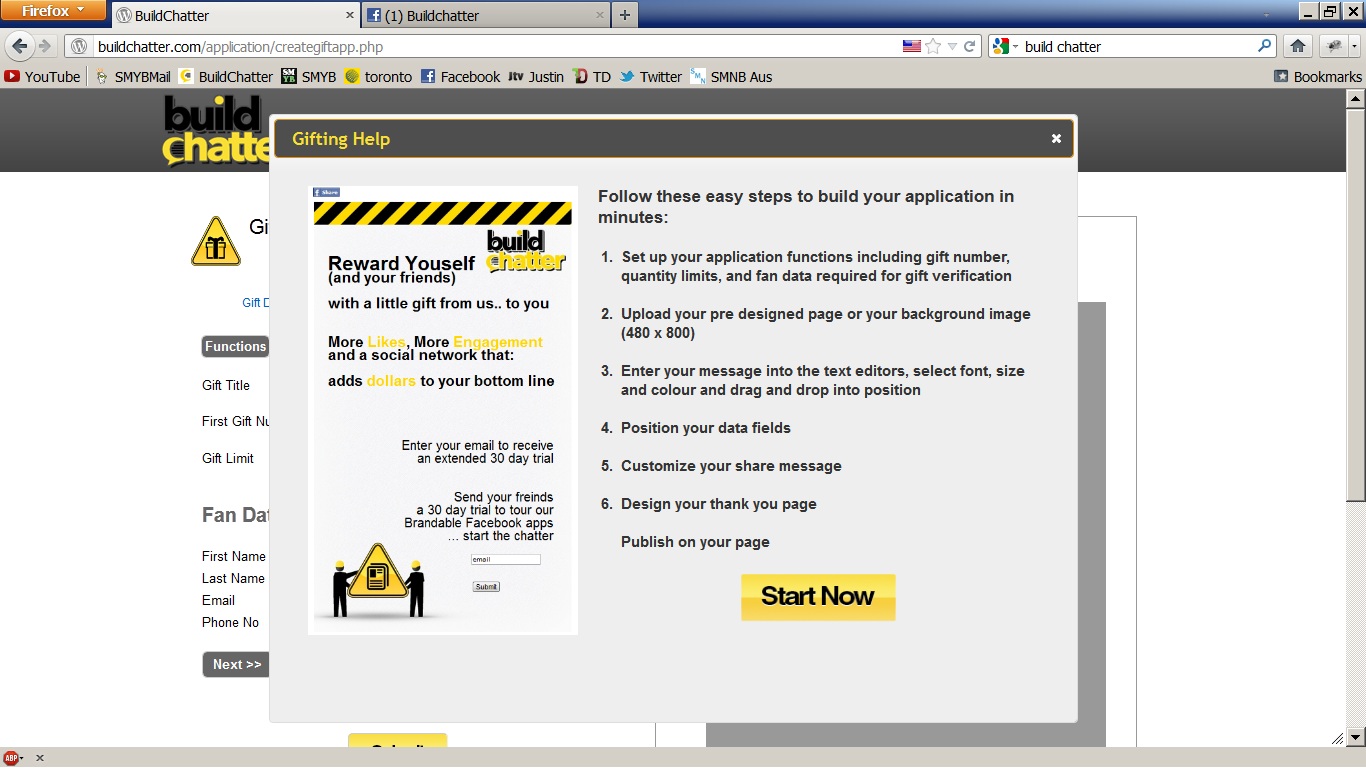Open the address bar history dropdown
This screenshot has width=1366, height=768.
[952, 46]
